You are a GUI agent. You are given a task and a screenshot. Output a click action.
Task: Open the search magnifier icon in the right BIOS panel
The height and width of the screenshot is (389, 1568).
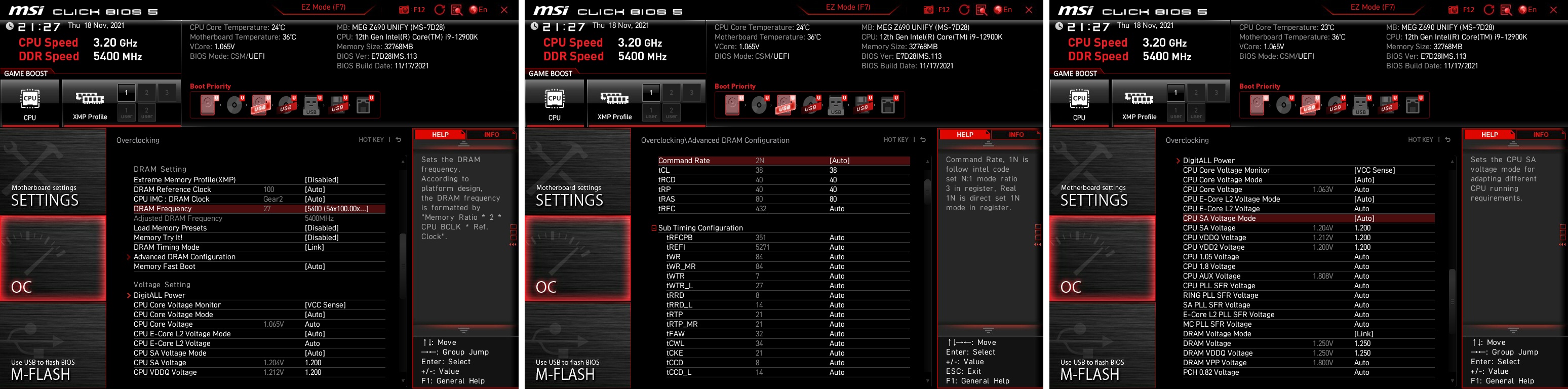click(1507, 10)
